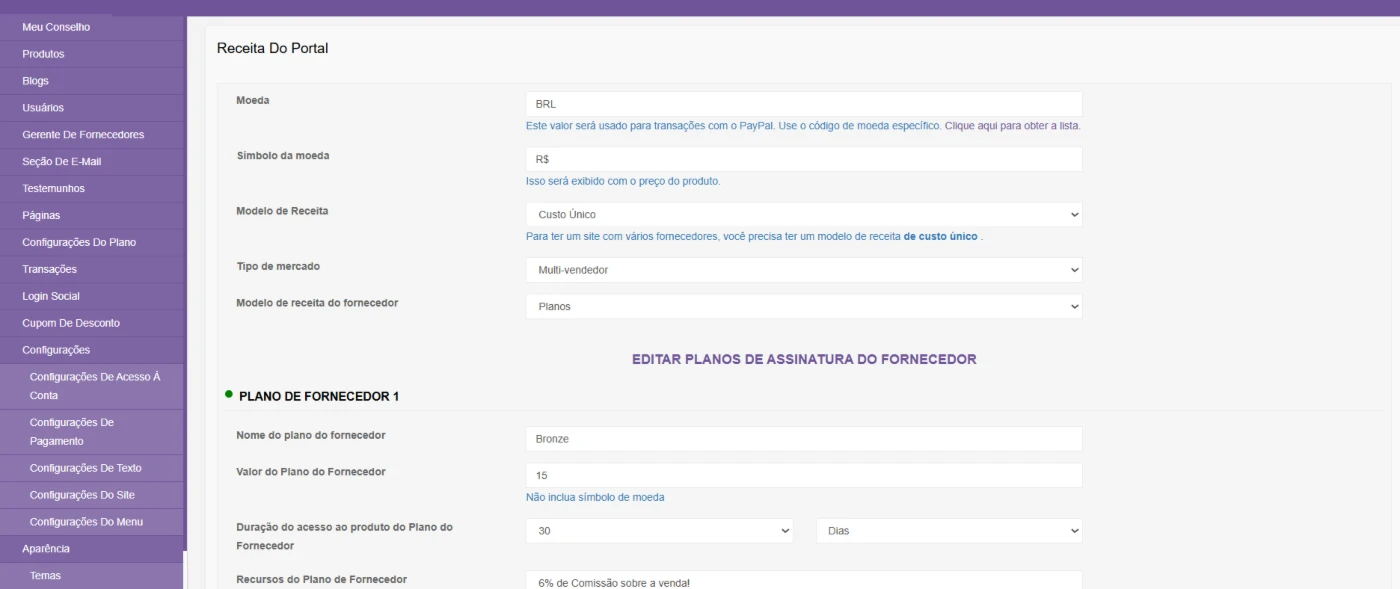Go to Testemunhos section

tap(92, 189)
